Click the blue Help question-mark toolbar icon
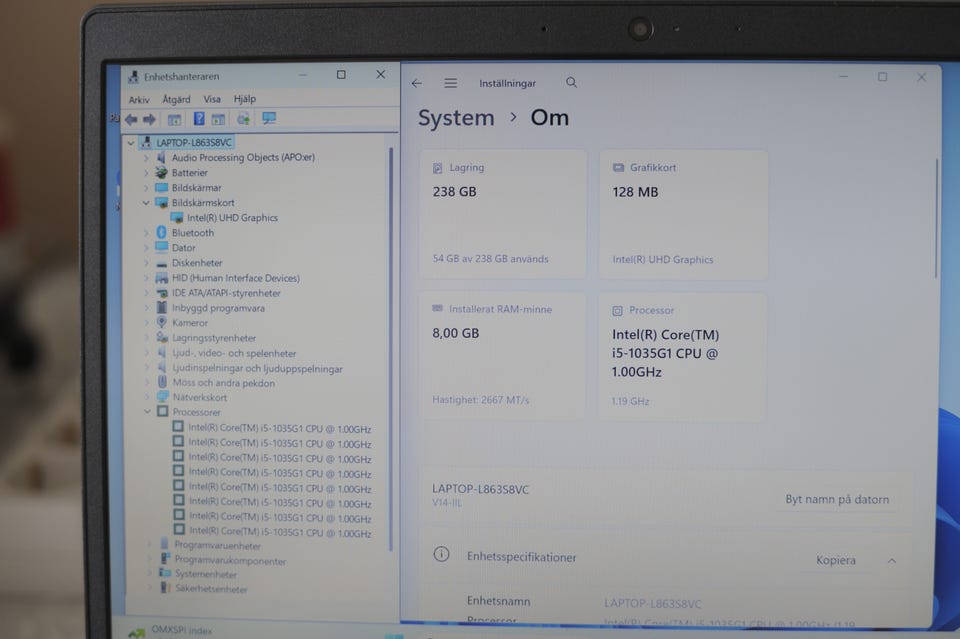The image size is (960, 639). [199, 119]
